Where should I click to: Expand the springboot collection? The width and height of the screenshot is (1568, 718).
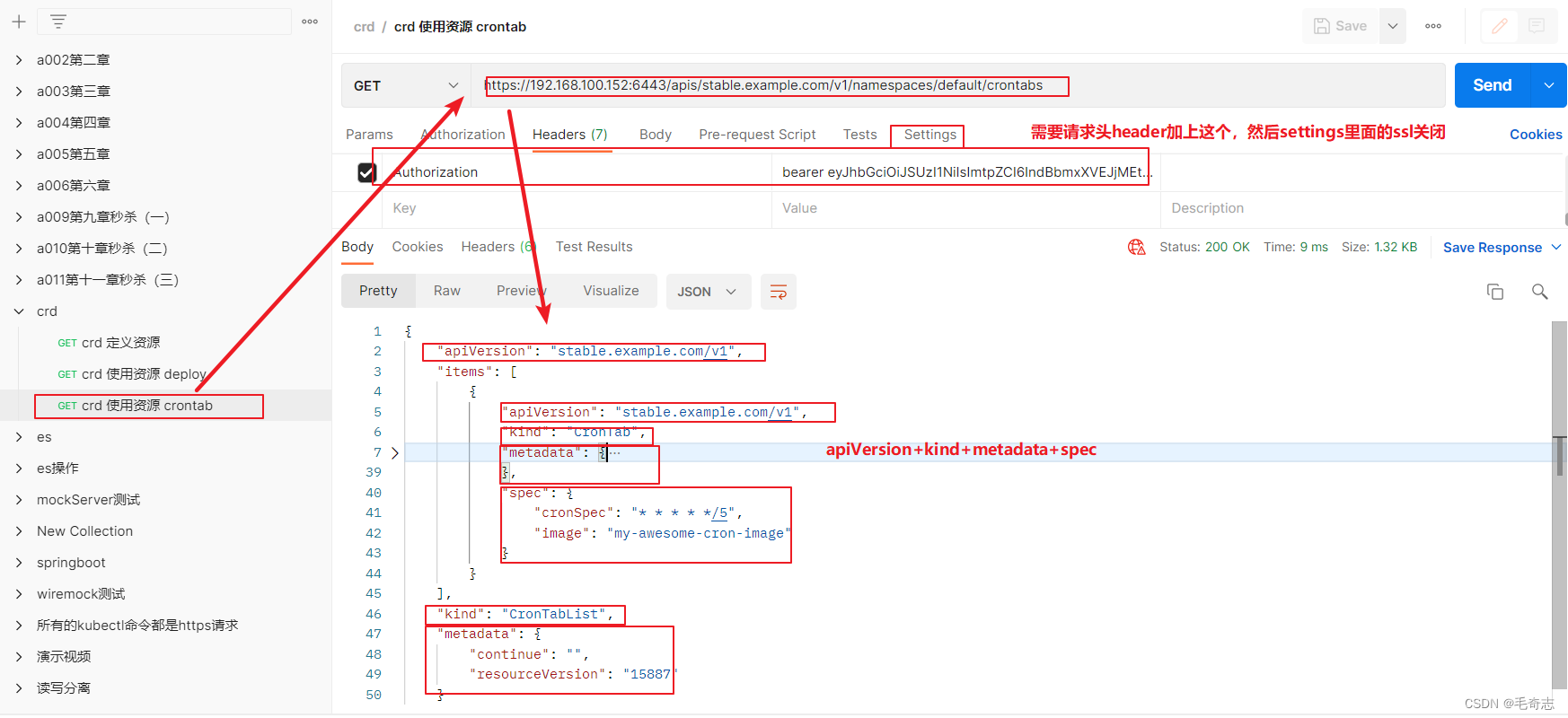19,563
